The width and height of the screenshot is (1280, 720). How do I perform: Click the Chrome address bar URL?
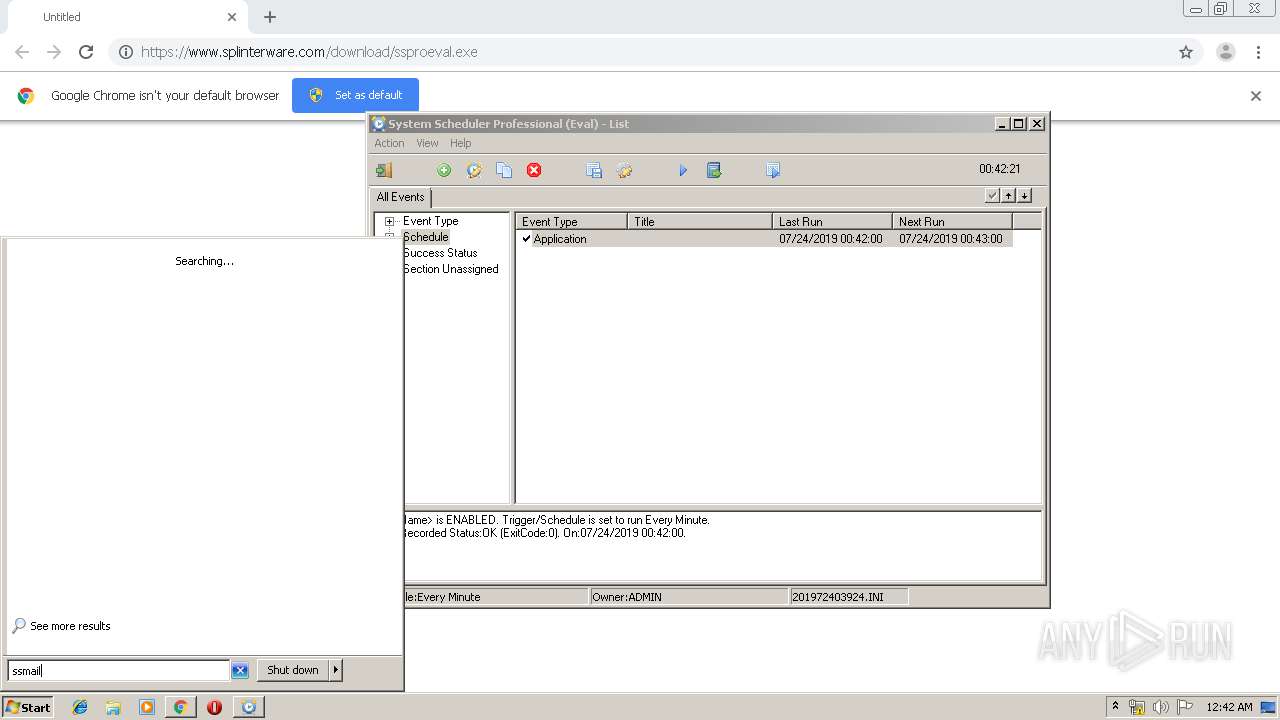[x=309, y=52]
